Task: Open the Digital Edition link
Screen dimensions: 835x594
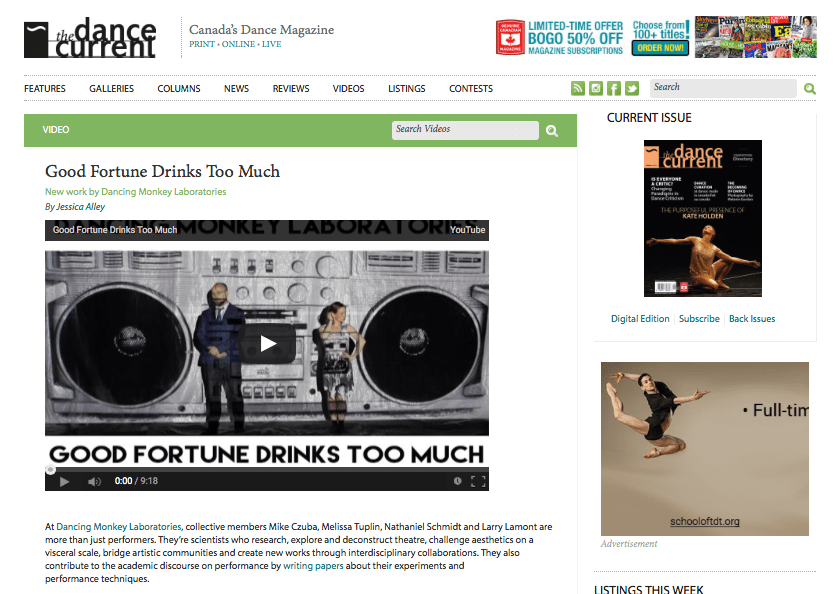Action: 640,319
